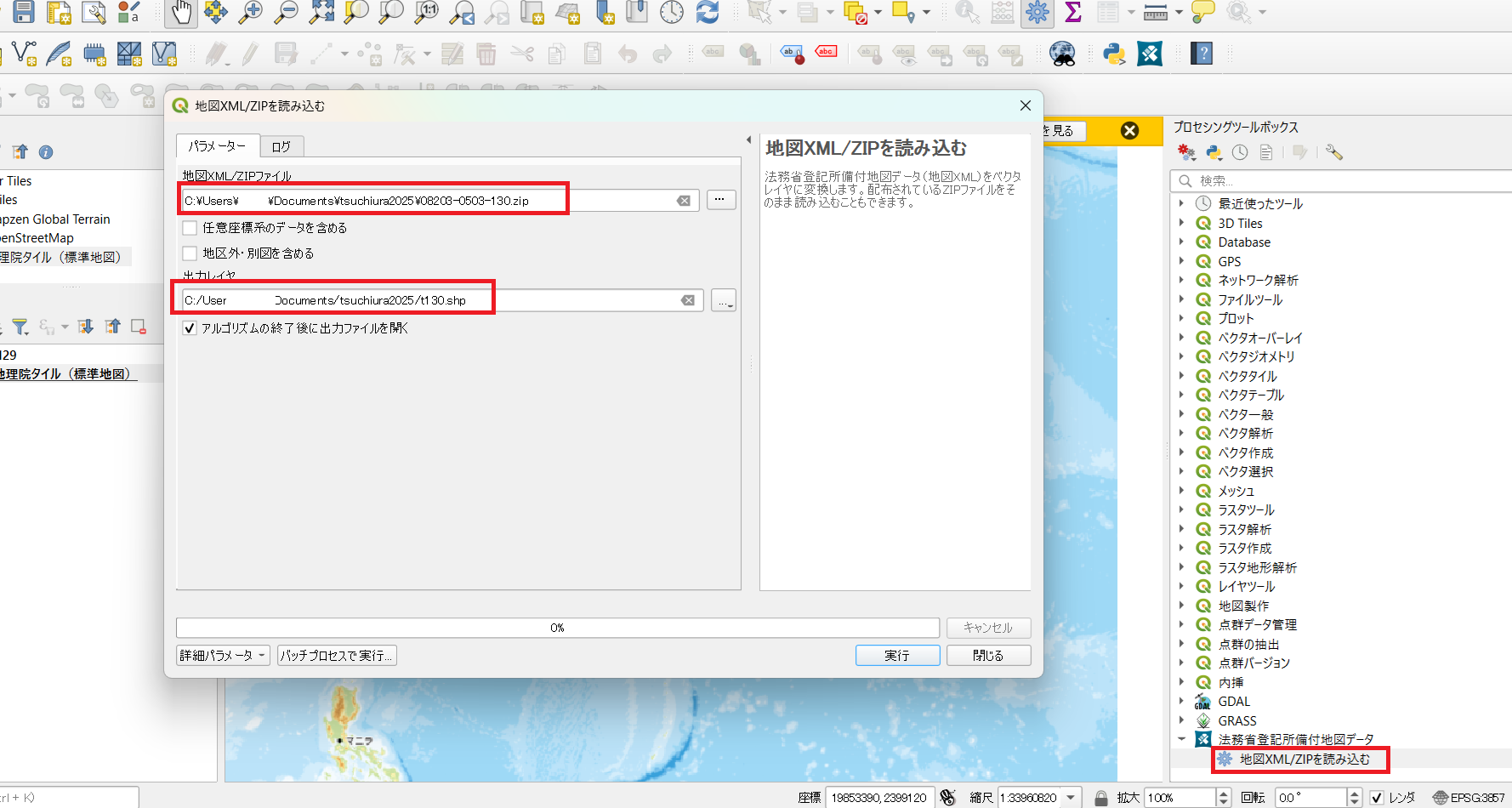
Task: Open the Python console
Action: (x=1114, y=54)
